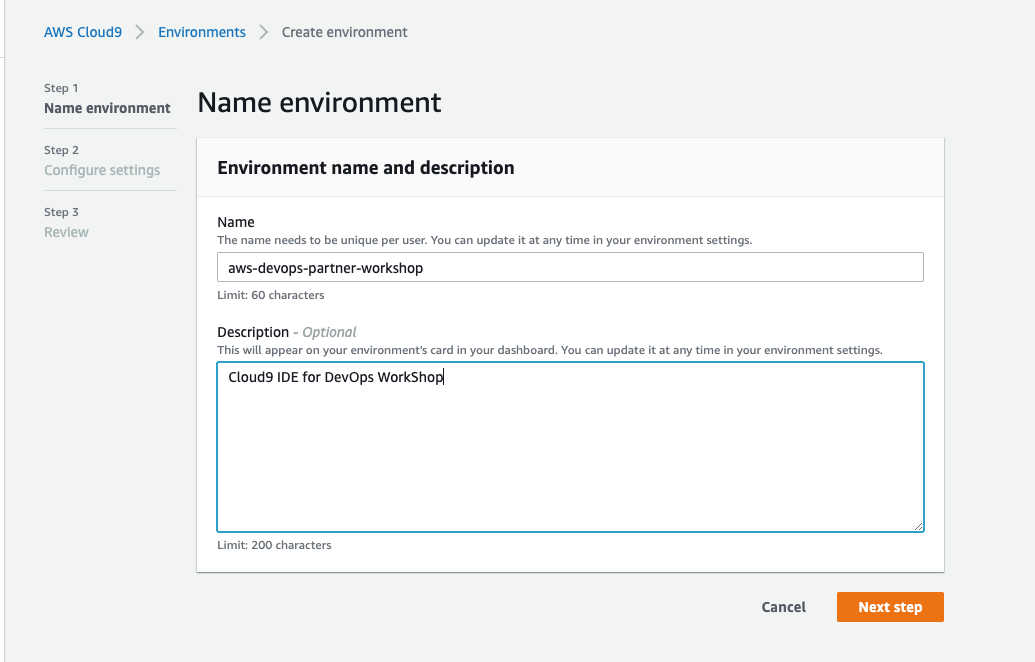Open the AWS Cloud9 breadcrumb link
This screenshot has width=1035, height=662.
tap(83, 32)
